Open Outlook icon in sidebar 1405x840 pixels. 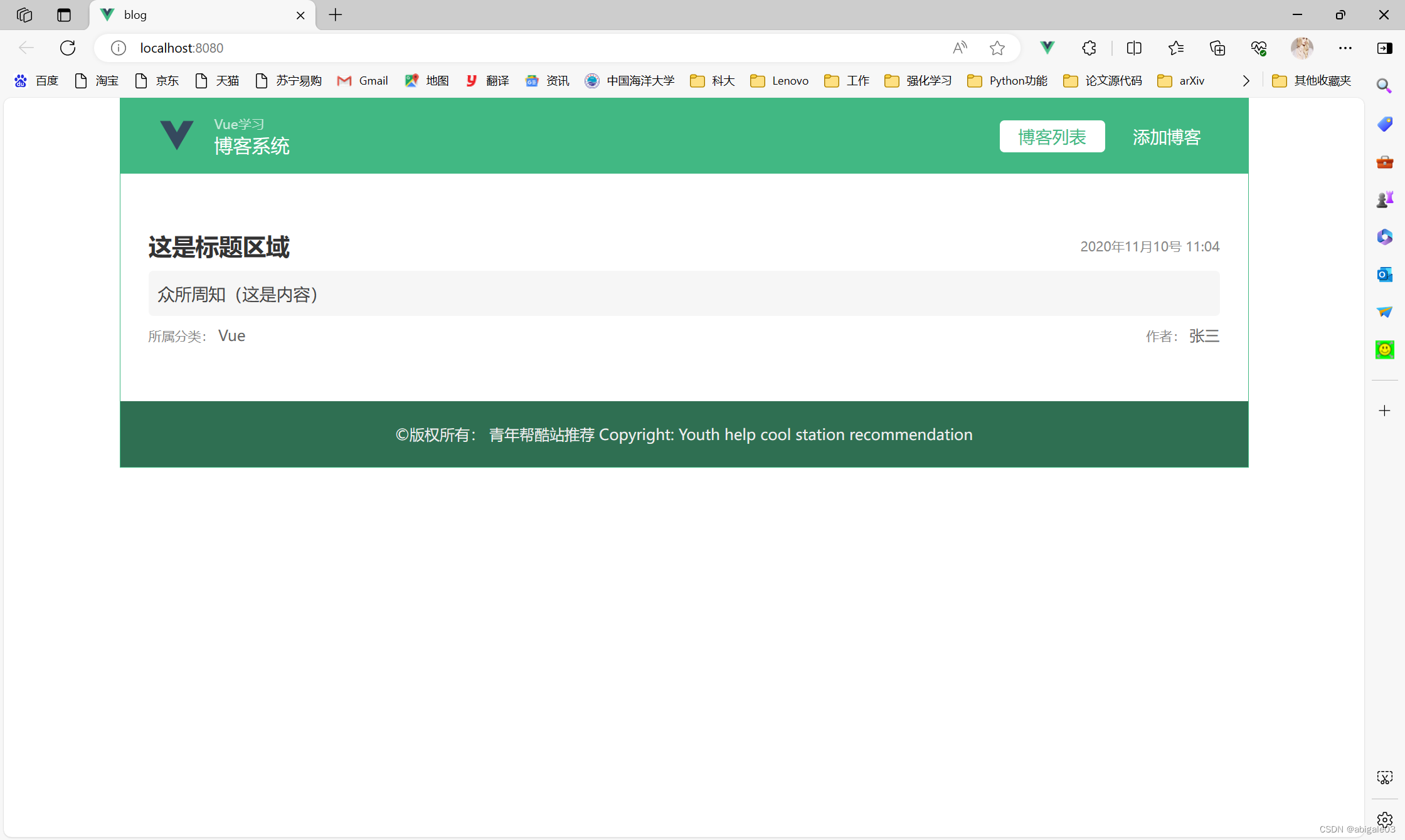[1384, 275]
